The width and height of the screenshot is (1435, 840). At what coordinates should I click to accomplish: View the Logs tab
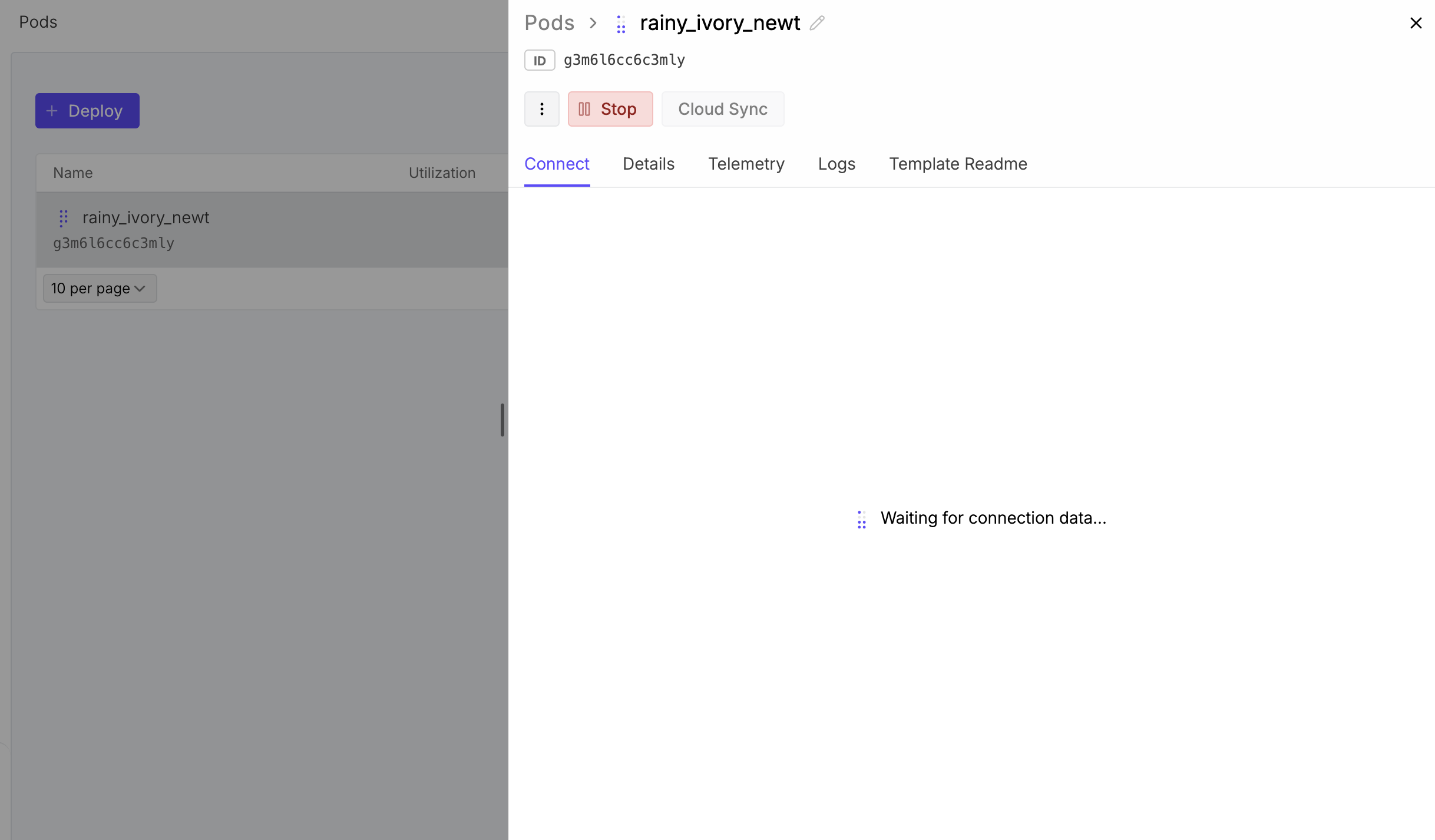(836, 164)
